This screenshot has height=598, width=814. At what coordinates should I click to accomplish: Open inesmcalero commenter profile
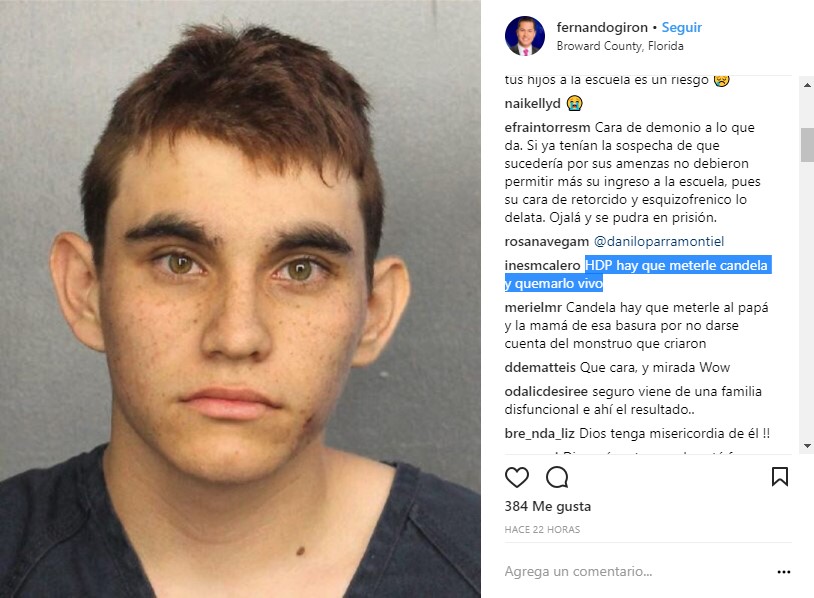click(x=542, y=265)
